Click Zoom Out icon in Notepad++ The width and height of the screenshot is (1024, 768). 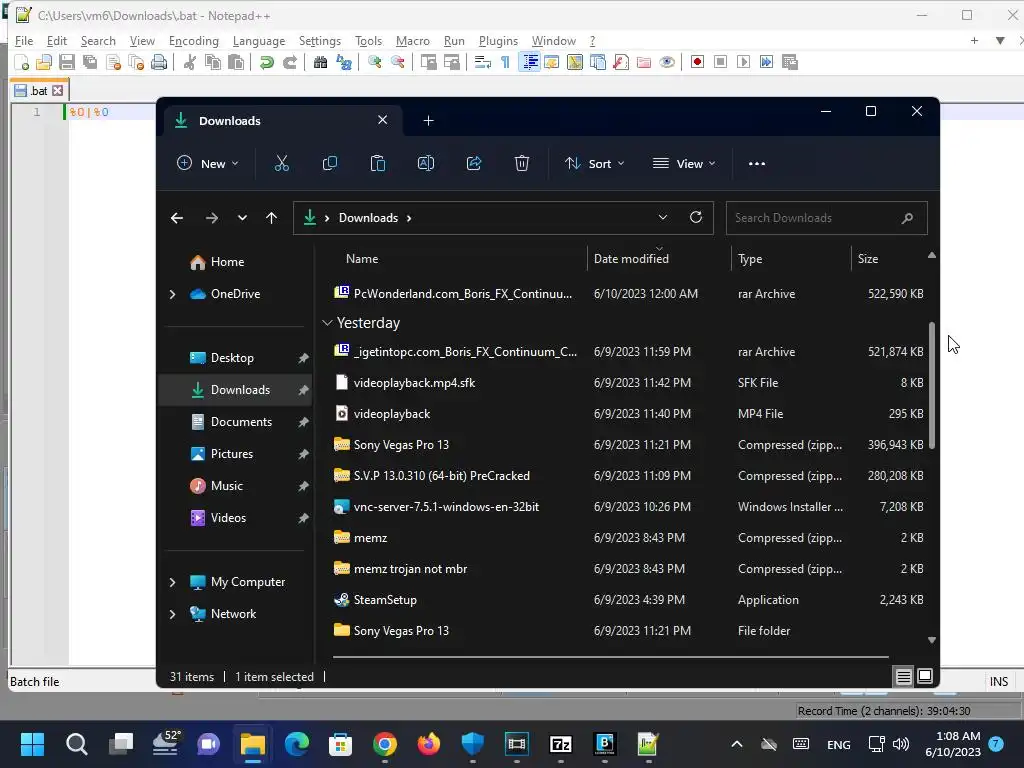tap(397, 62)
